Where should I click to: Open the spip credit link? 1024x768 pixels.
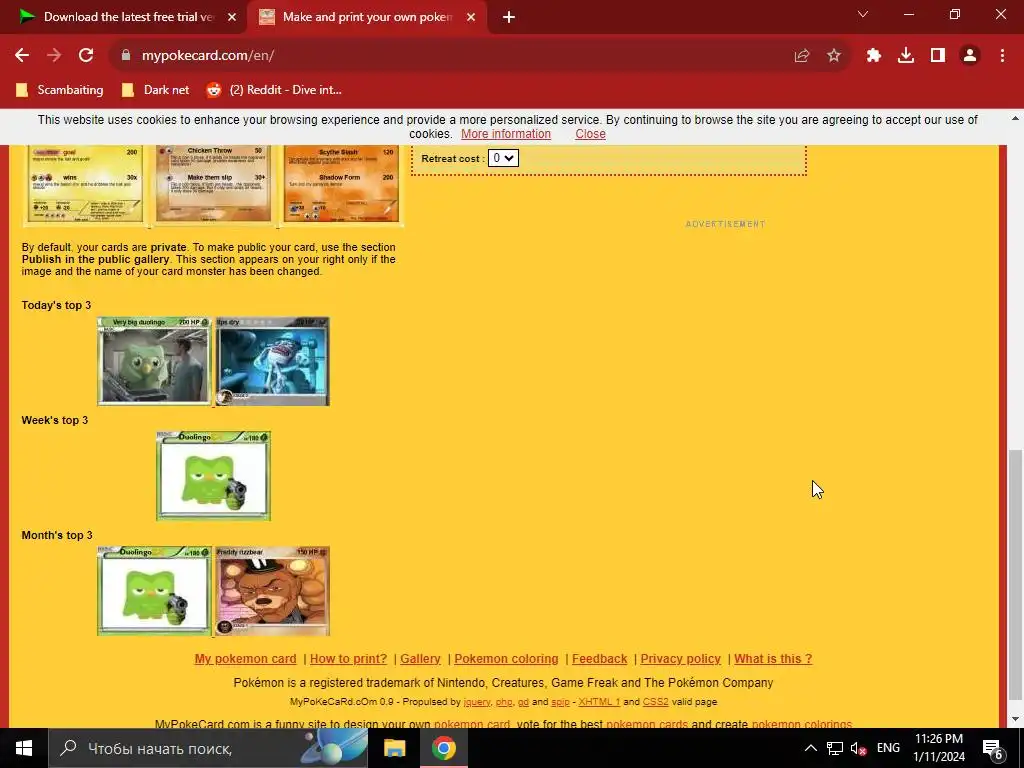(560, 702)
